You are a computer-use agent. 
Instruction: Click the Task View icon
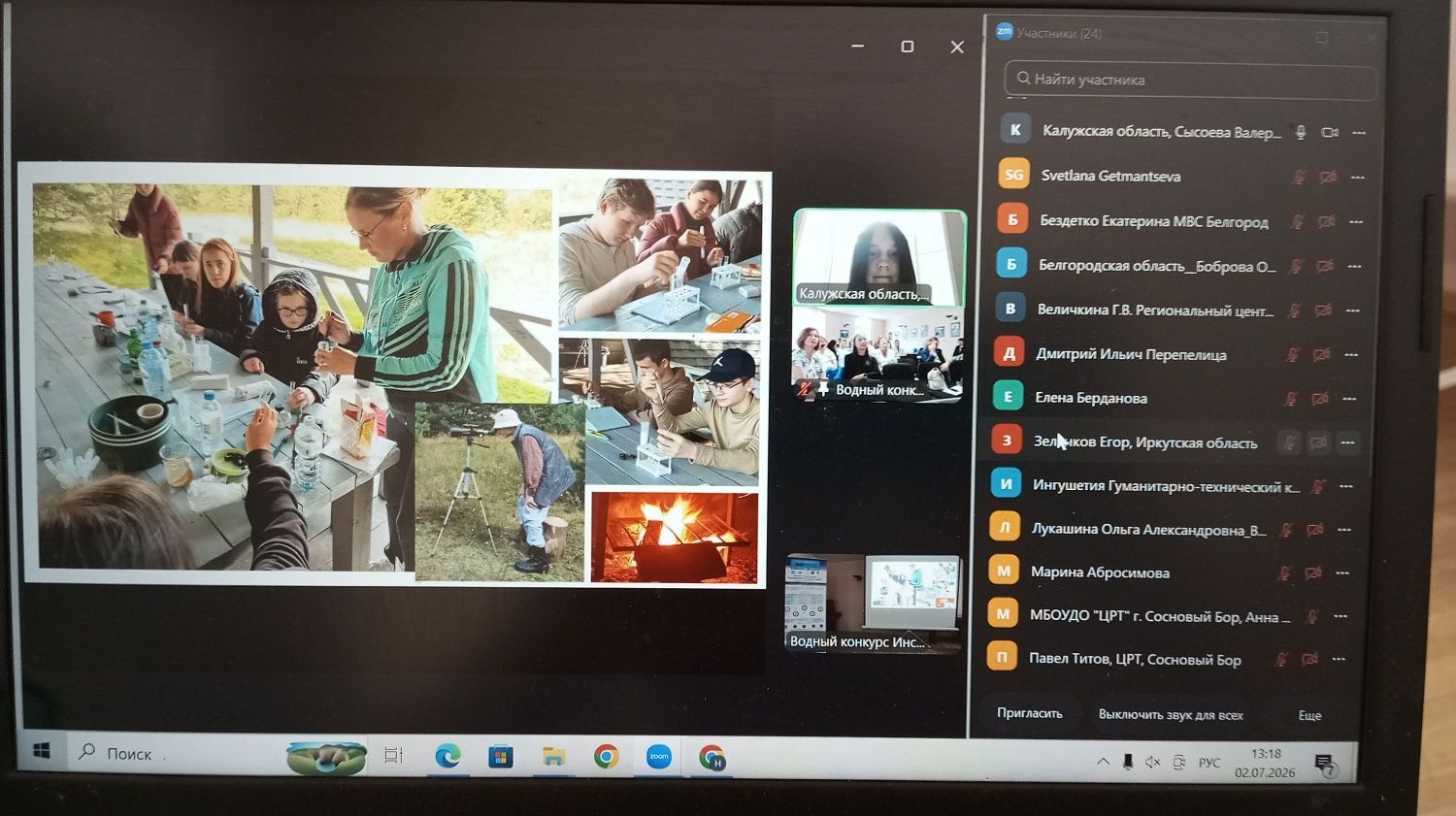393,755
